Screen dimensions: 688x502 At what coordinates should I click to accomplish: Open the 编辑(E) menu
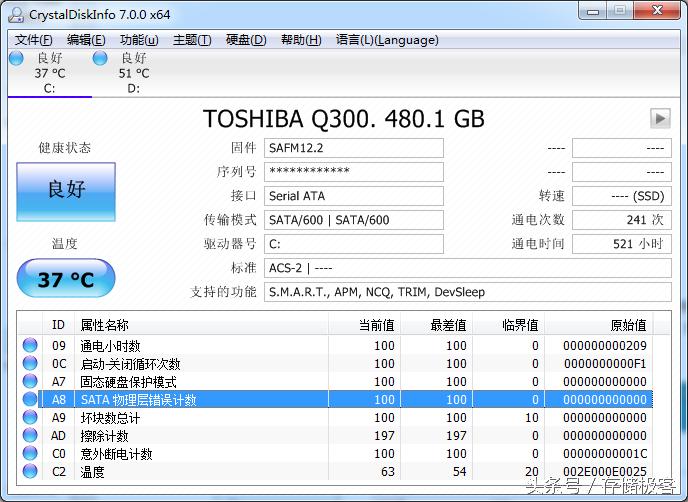coord(86,40)
